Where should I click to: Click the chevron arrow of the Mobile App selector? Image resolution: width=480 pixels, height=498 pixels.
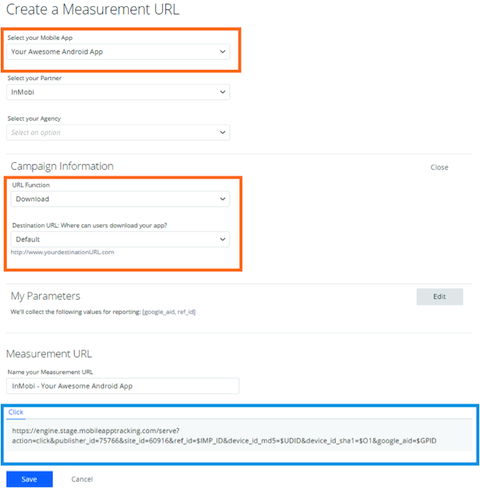coord(222,52)
